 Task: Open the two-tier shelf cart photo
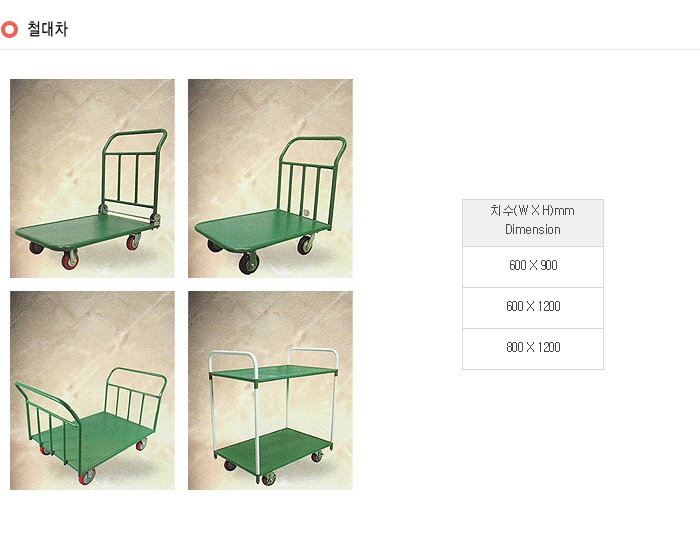pos(270,391)
